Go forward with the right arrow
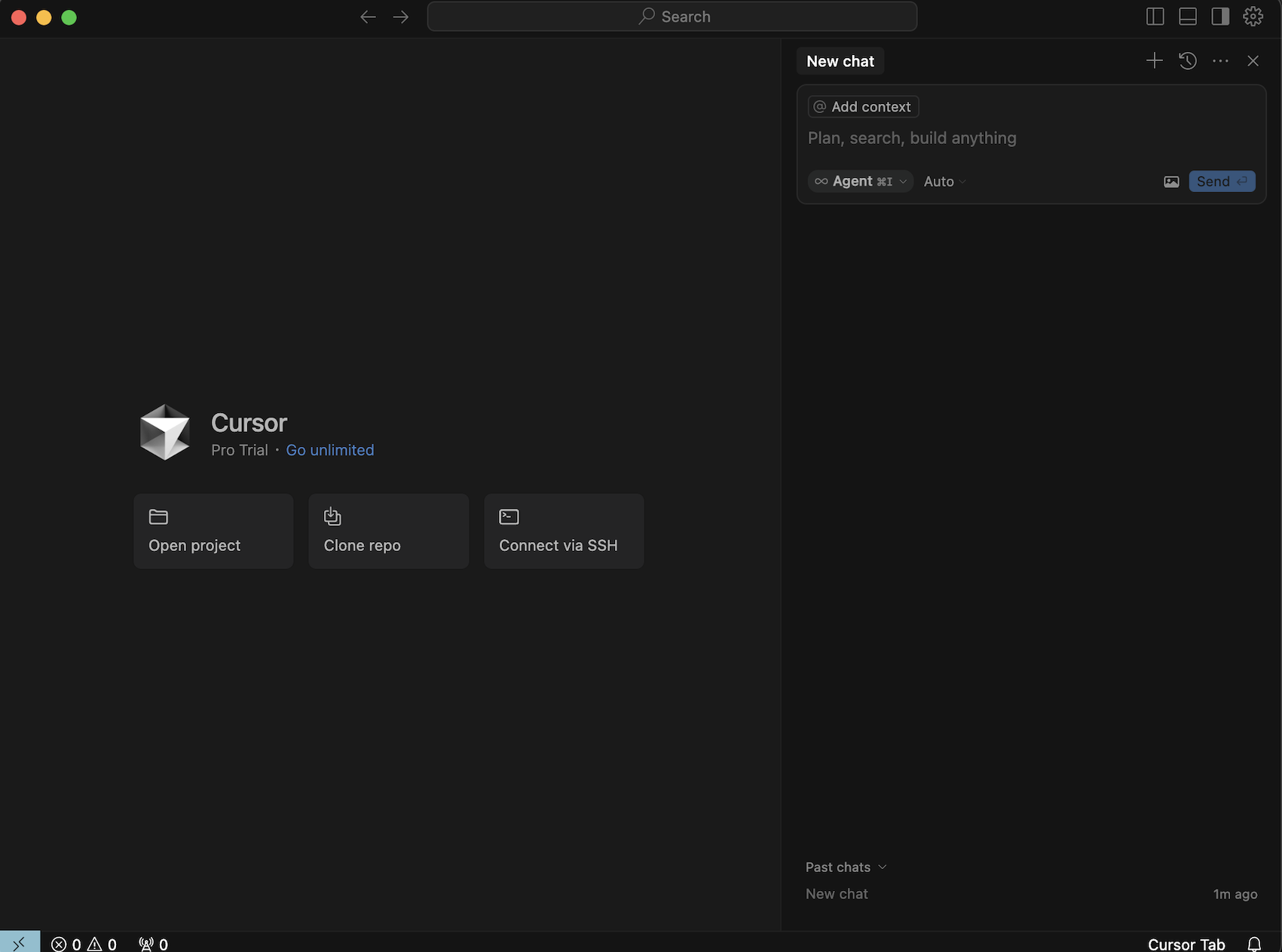This screenshot has width=1282, height=952. click(x=401, y=17)
